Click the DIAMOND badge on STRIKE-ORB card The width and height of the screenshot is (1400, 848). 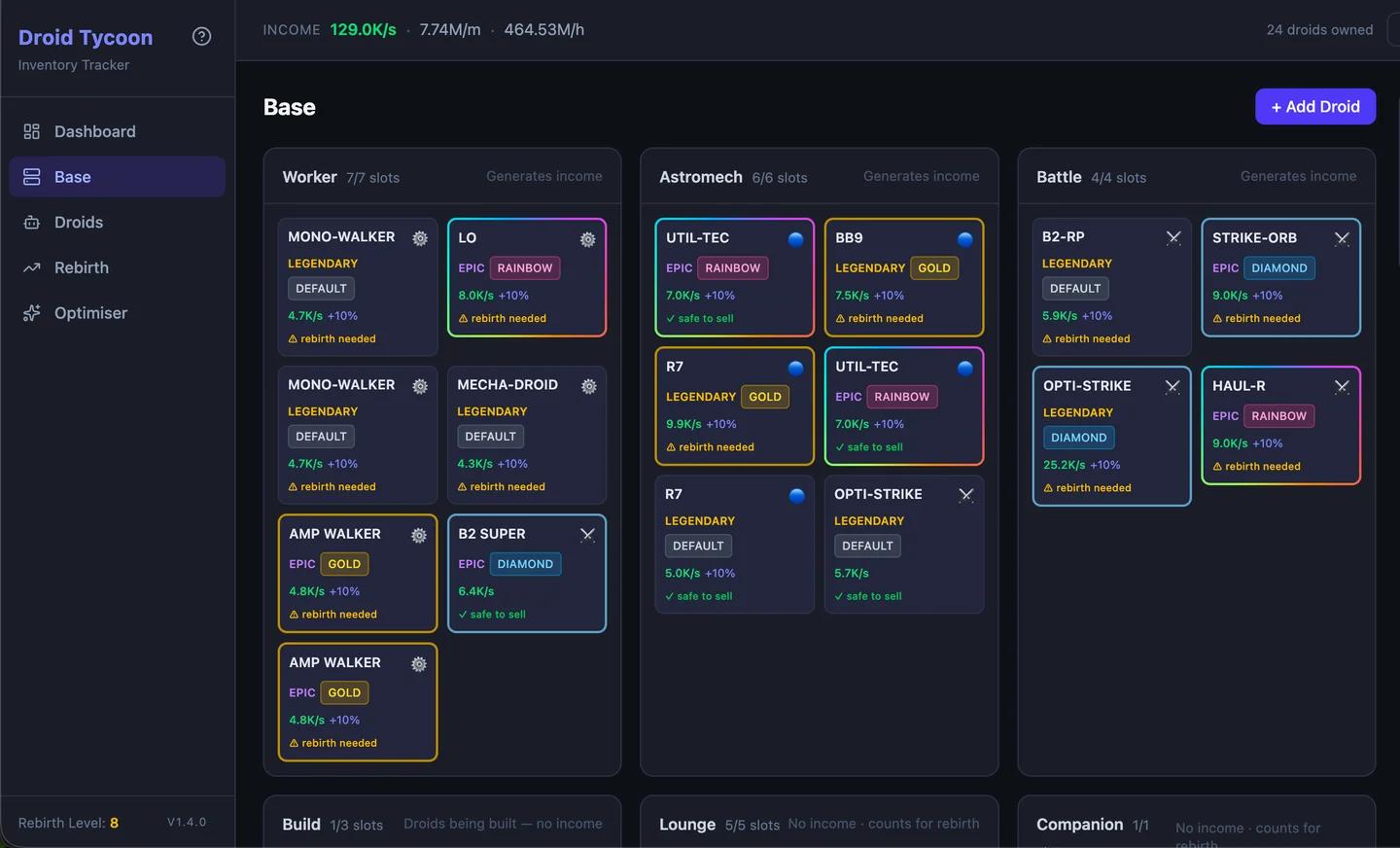click(1279, 268)
